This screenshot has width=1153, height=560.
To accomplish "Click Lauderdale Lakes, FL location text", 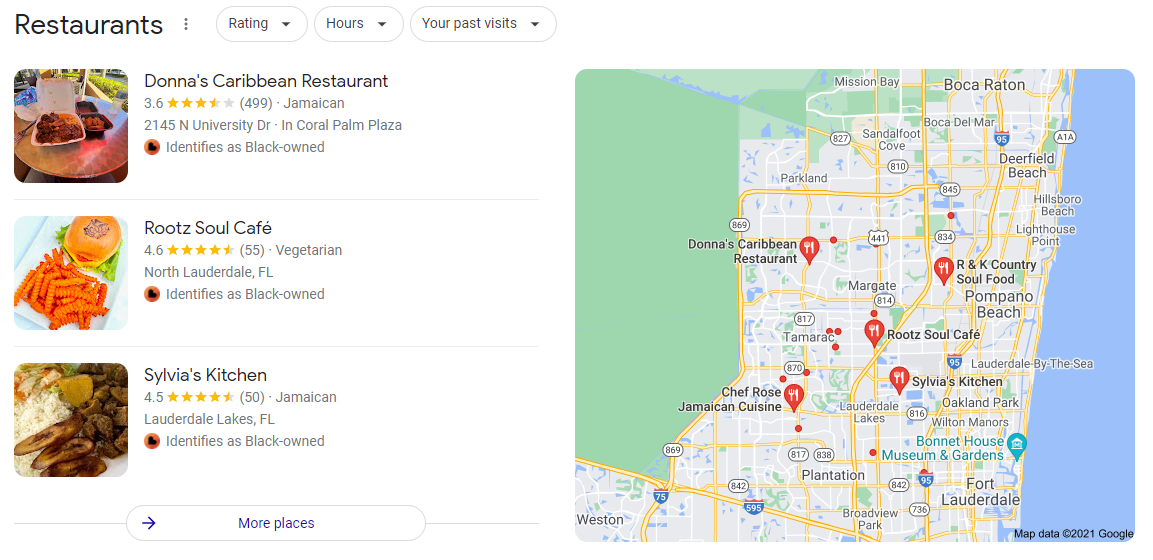I will click(210, 420).
